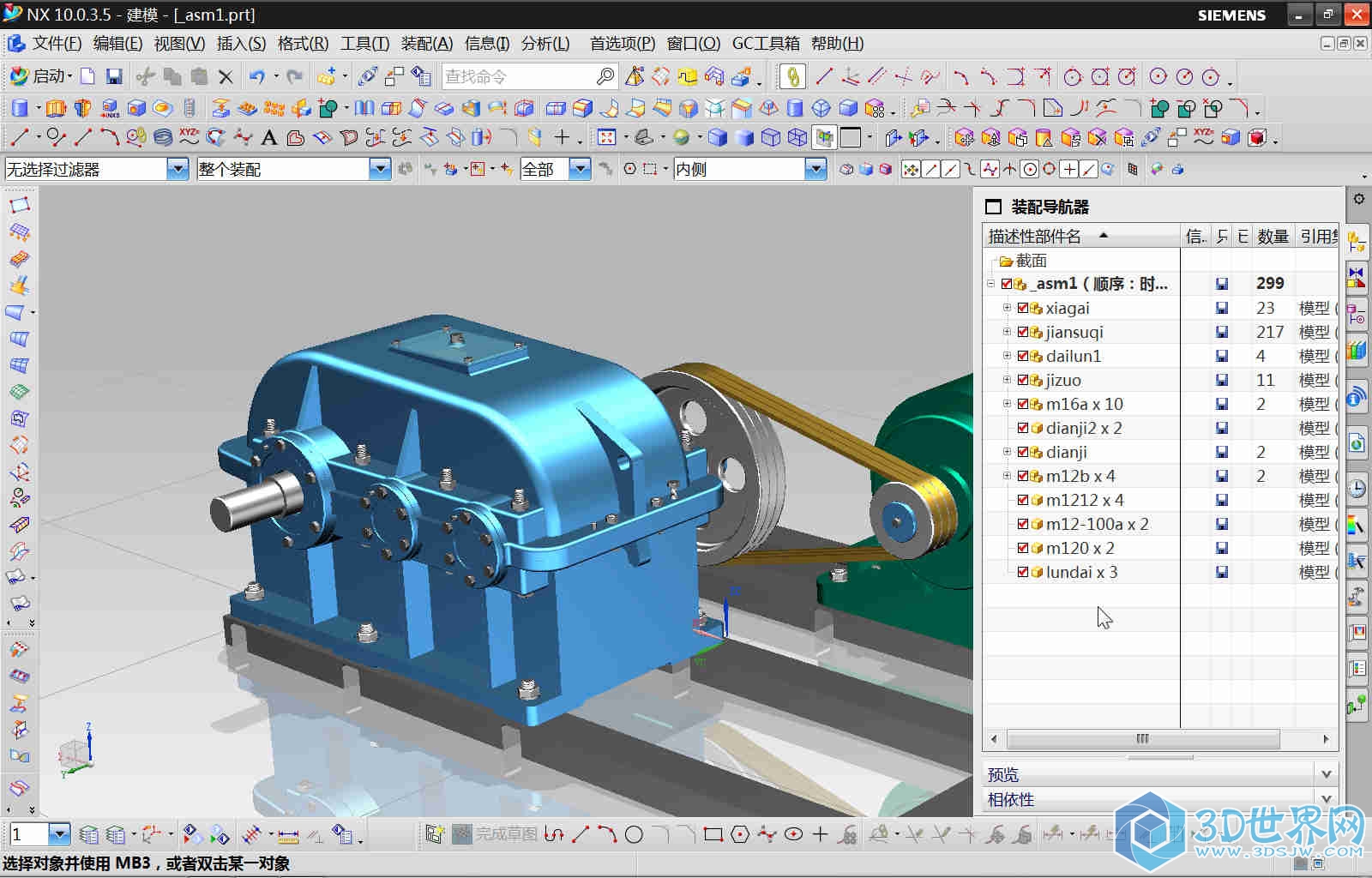Click the Arc curve tool icon
Screen dimensions: 1372x878
(110, 137)
